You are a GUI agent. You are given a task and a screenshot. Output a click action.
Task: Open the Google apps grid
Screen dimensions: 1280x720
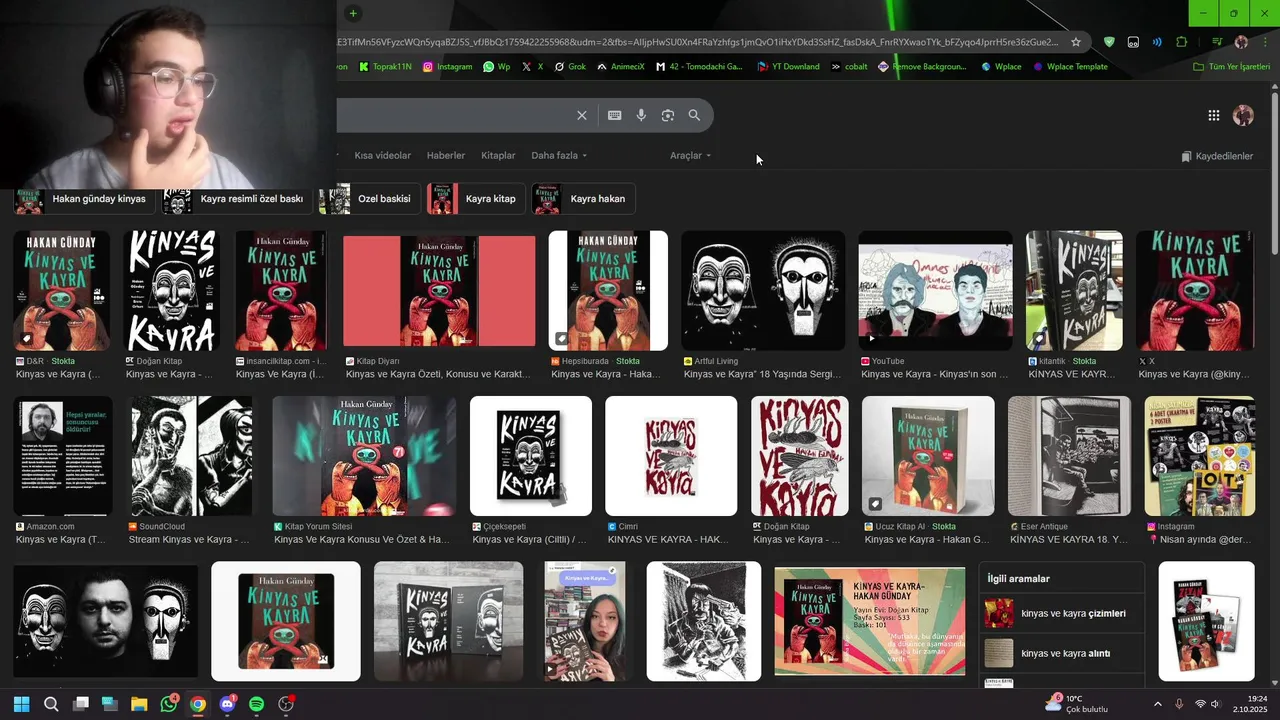click(x=1214, y=115)
